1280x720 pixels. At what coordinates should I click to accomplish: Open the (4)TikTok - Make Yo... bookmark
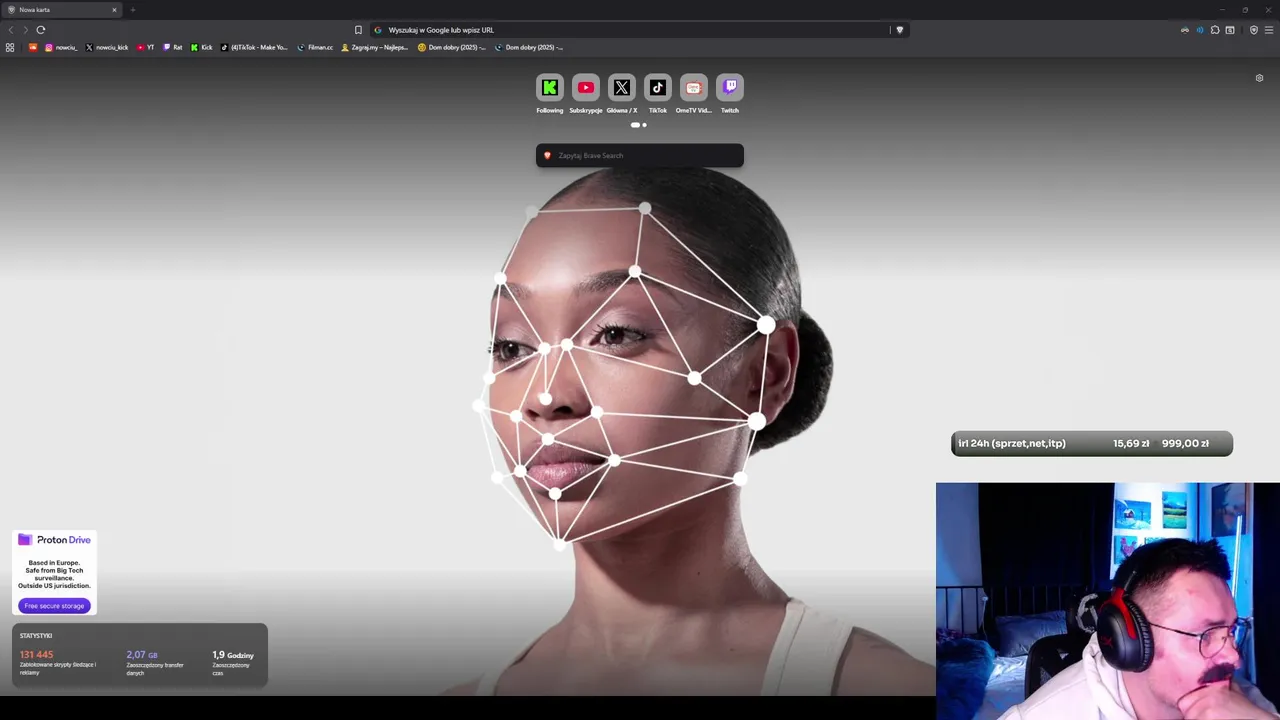pyautogui.click(x=254, y=47)
